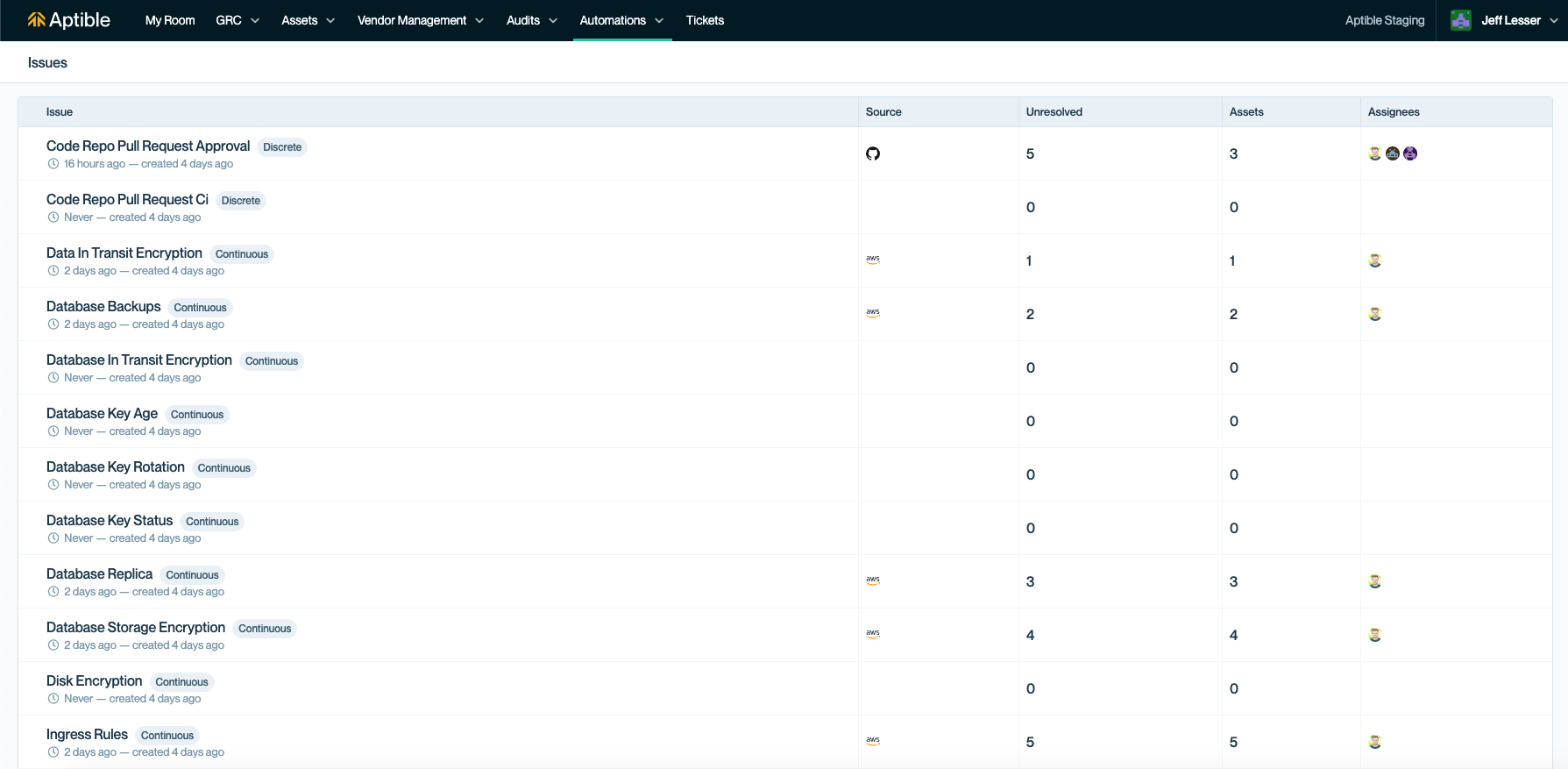The width and height of the screenshot is (1568, 769).
Task: Click the assignee avatar in Database Storage Encryption row
Action: pos(1375,635)
